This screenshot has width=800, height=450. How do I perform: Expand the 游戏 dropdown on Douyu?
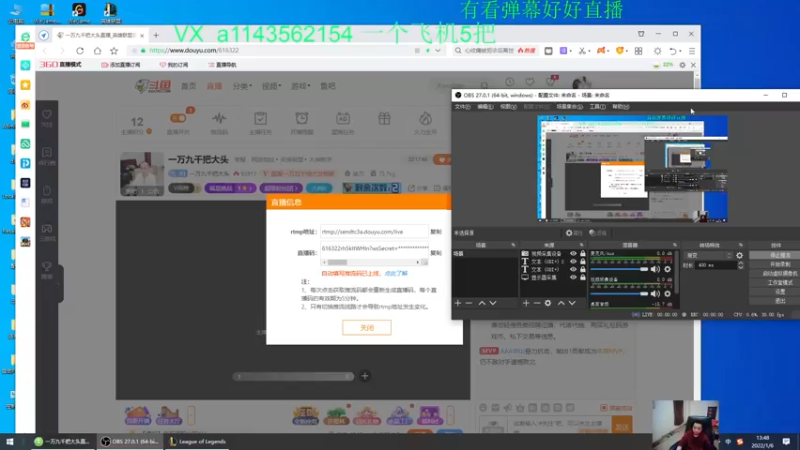tap(301, 86)
